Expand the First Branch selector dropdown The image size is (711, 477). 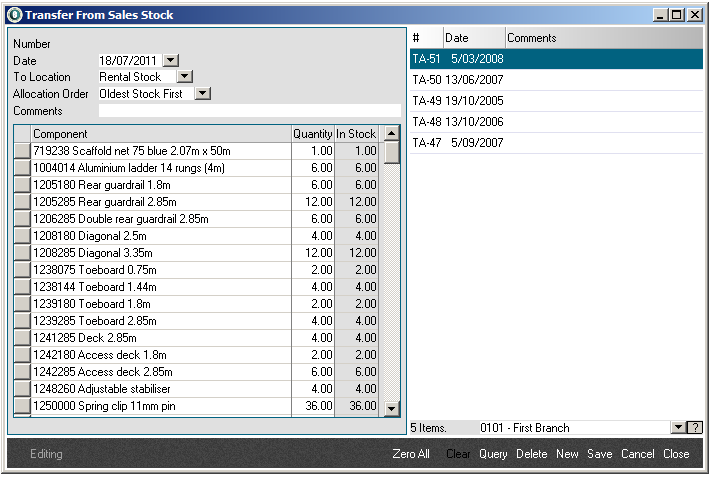(678, 428)
